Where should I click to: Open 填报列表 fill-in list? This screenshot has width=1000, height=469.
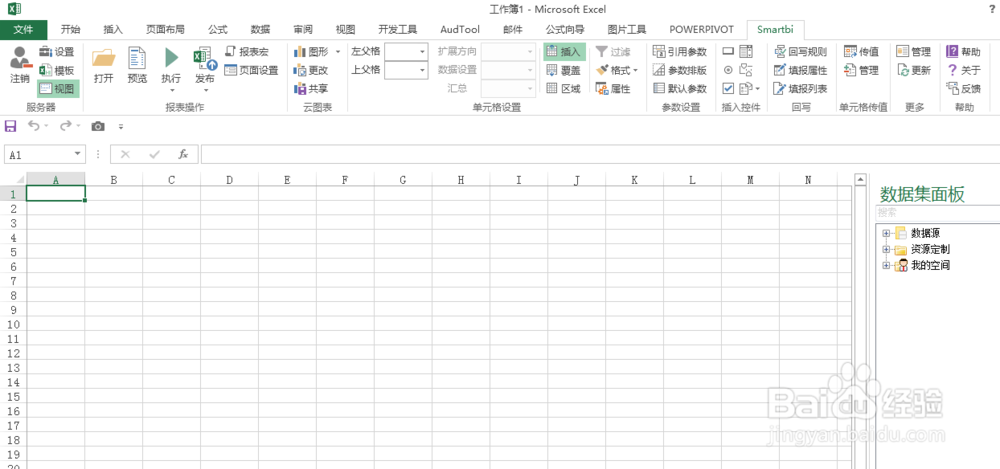point(801,89)
